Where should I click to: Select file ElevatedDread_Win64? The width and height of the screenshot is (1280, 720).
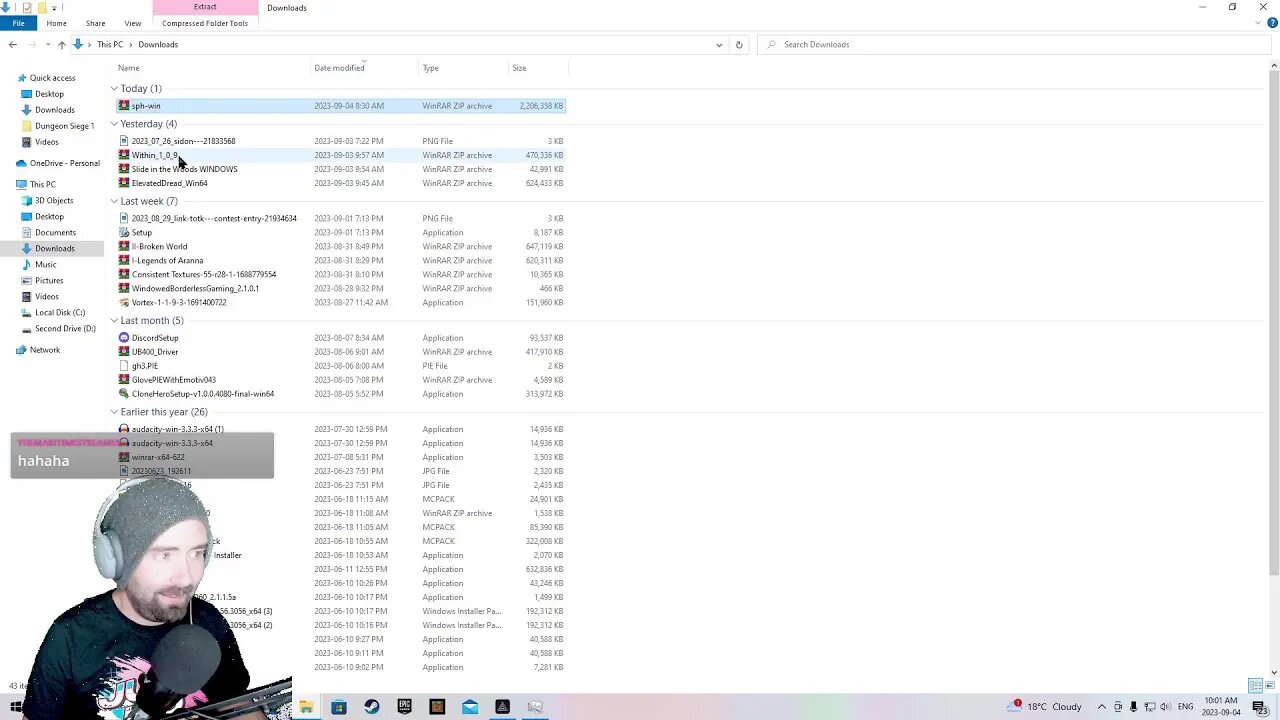(170, 183)
